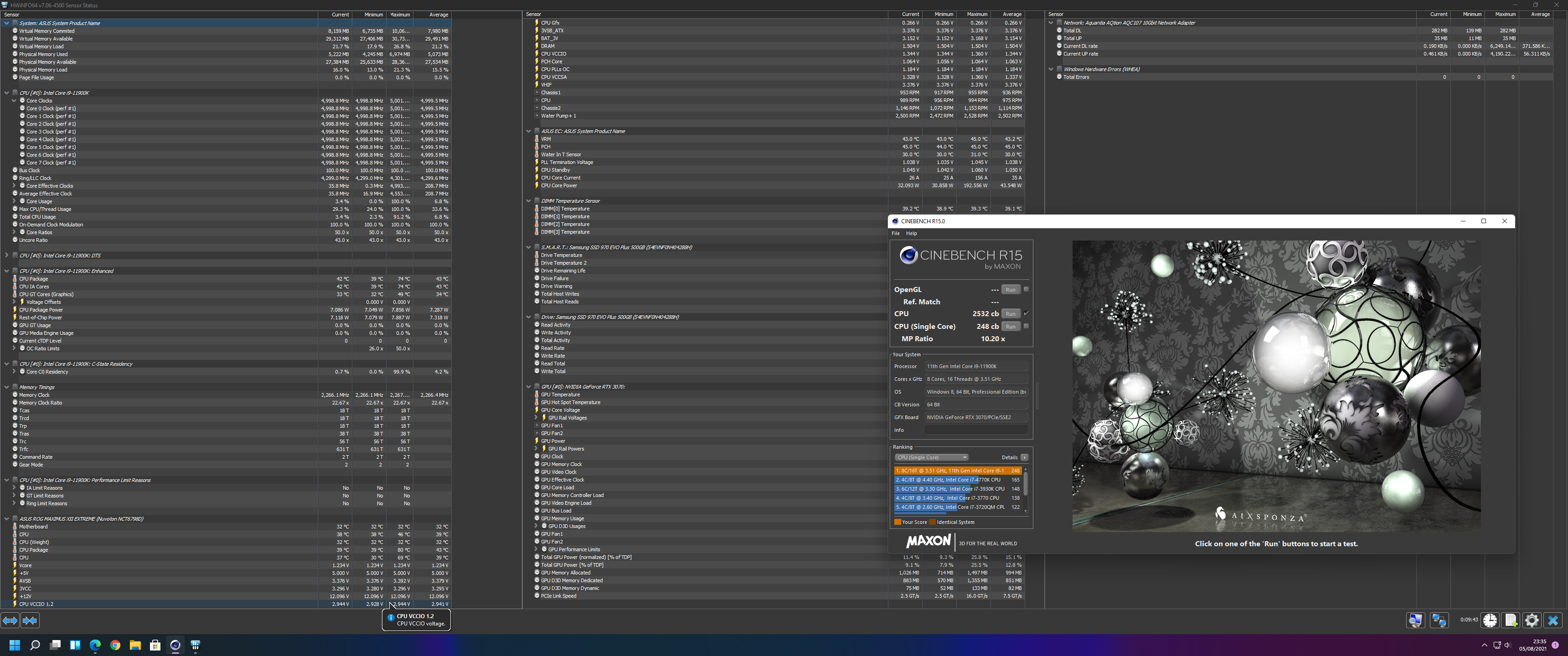1568x656 pixels.
Task: Select ranking entry Intel Core i7-4770K CPU
Action: coord(958,480)
